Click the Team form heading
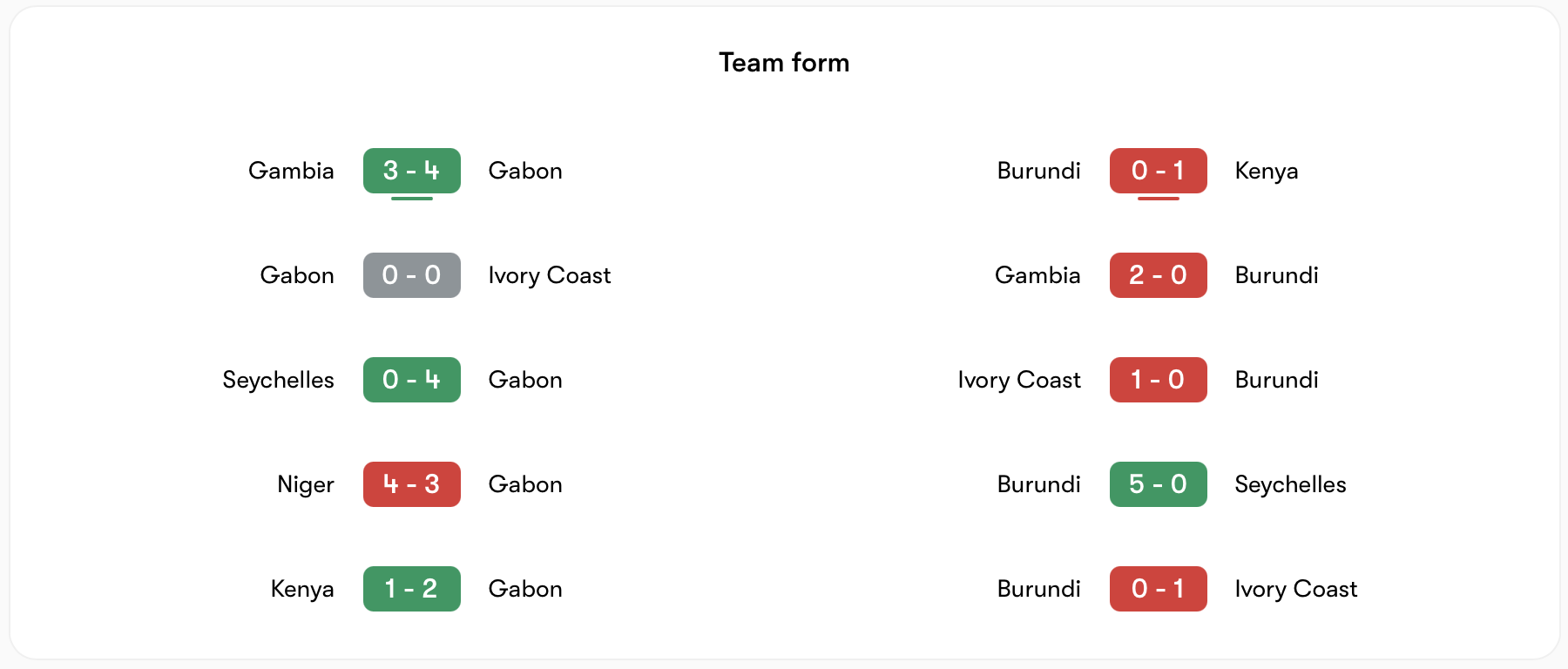 coord(784,63)
